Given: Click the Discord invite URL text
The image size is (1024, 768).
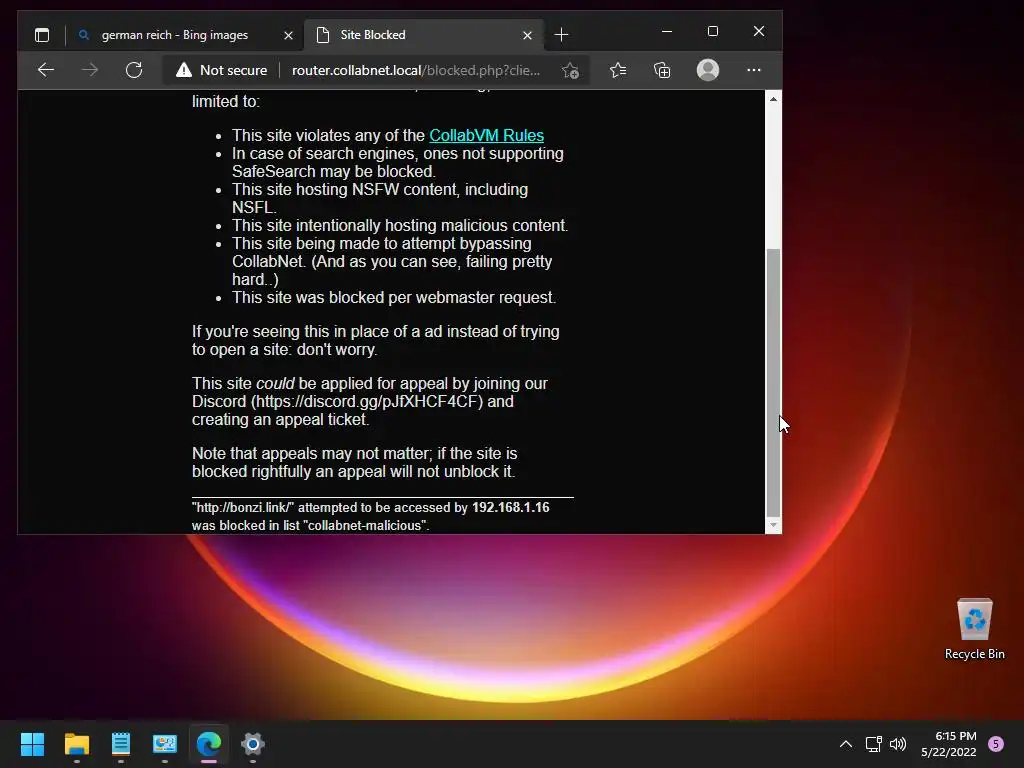Looking at the screenshot, I should pyautogui.click(x=367, y=401).
